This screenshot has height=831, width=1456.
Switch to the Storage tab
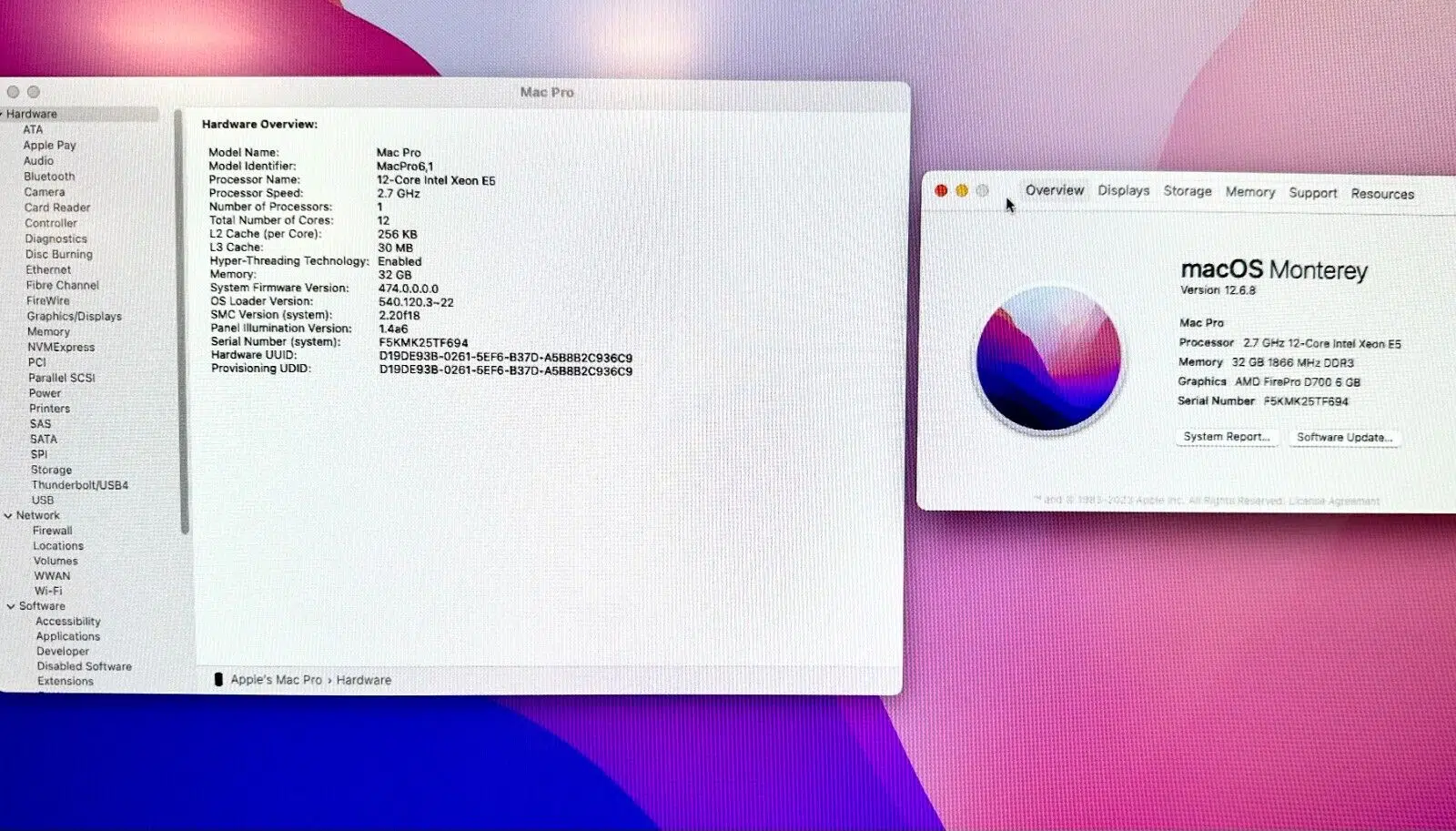point(1188,191)
